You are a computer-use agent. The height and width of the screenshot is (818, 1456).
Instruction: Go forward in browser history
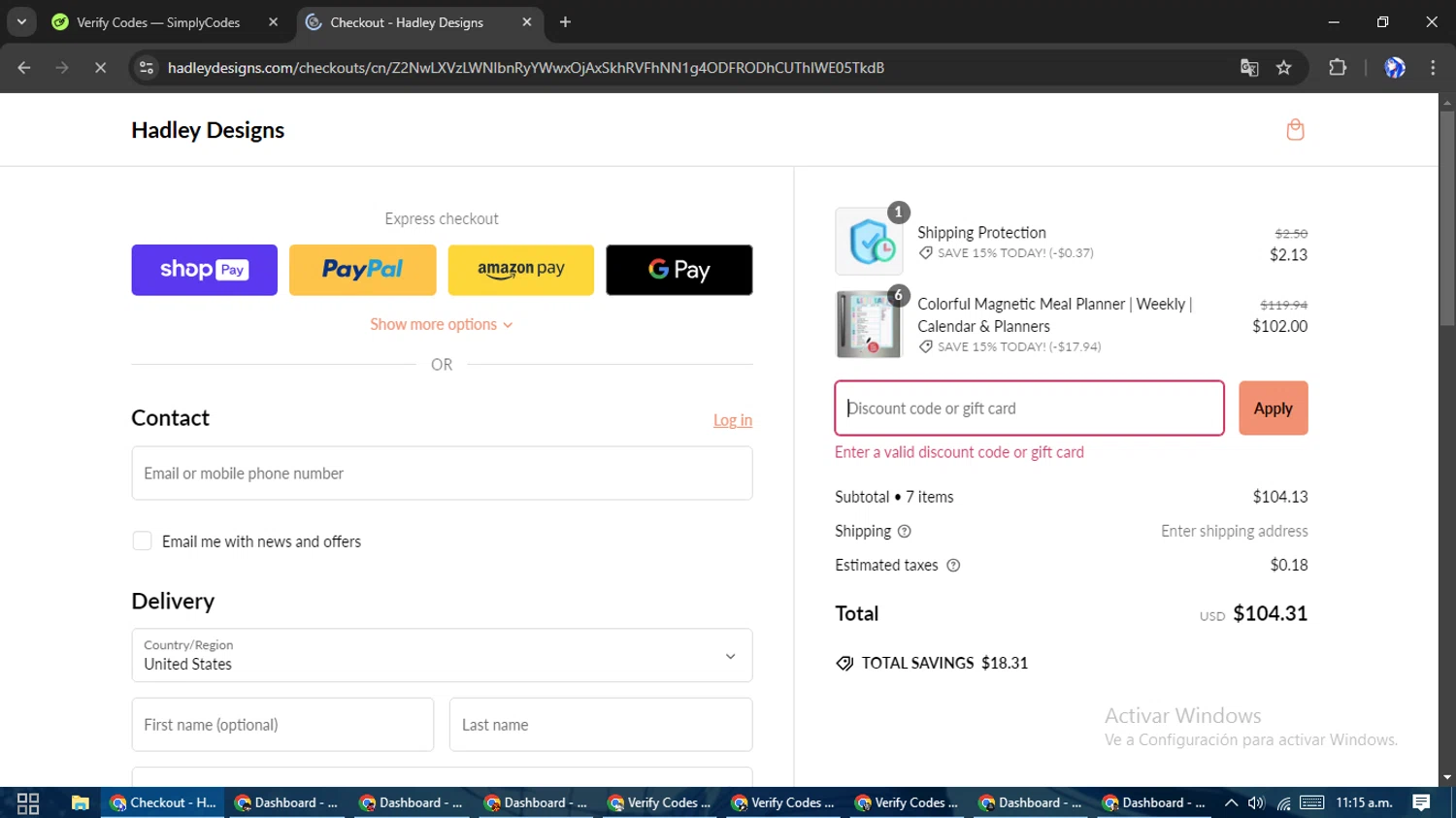click(62, 68)
